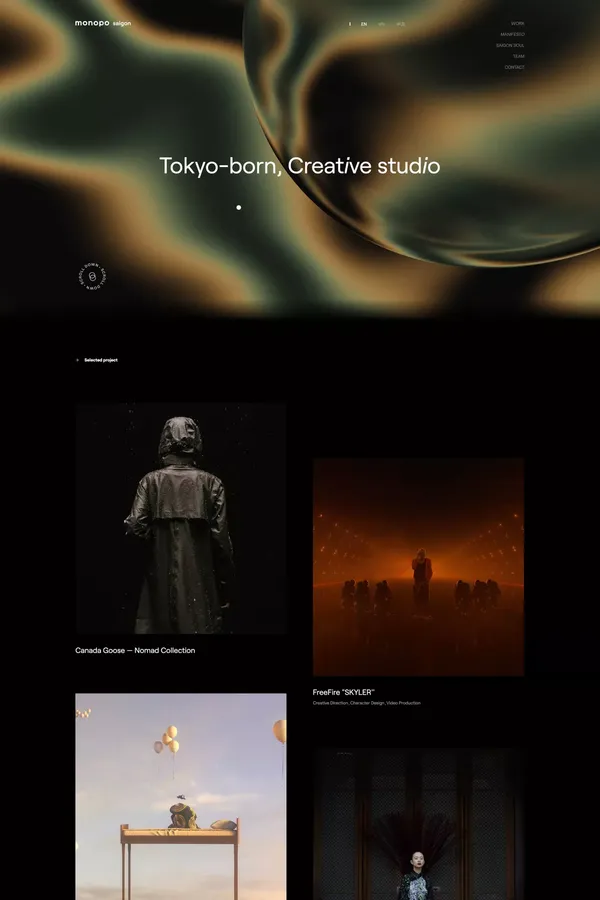Click the Selected project label
600x900 pixels.
click(x=101, y=360)
